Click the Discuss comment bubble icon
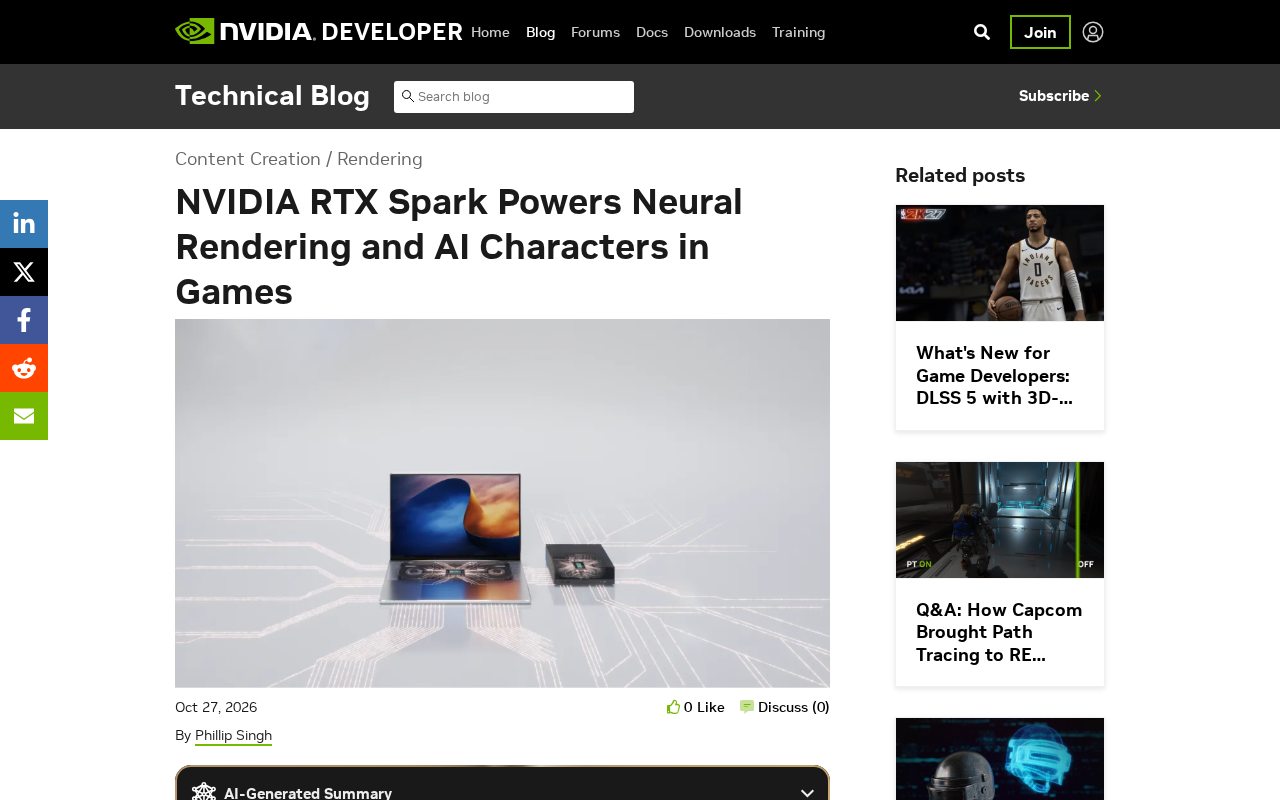This screenshot has height=800, width=1280. pos(747,707)
